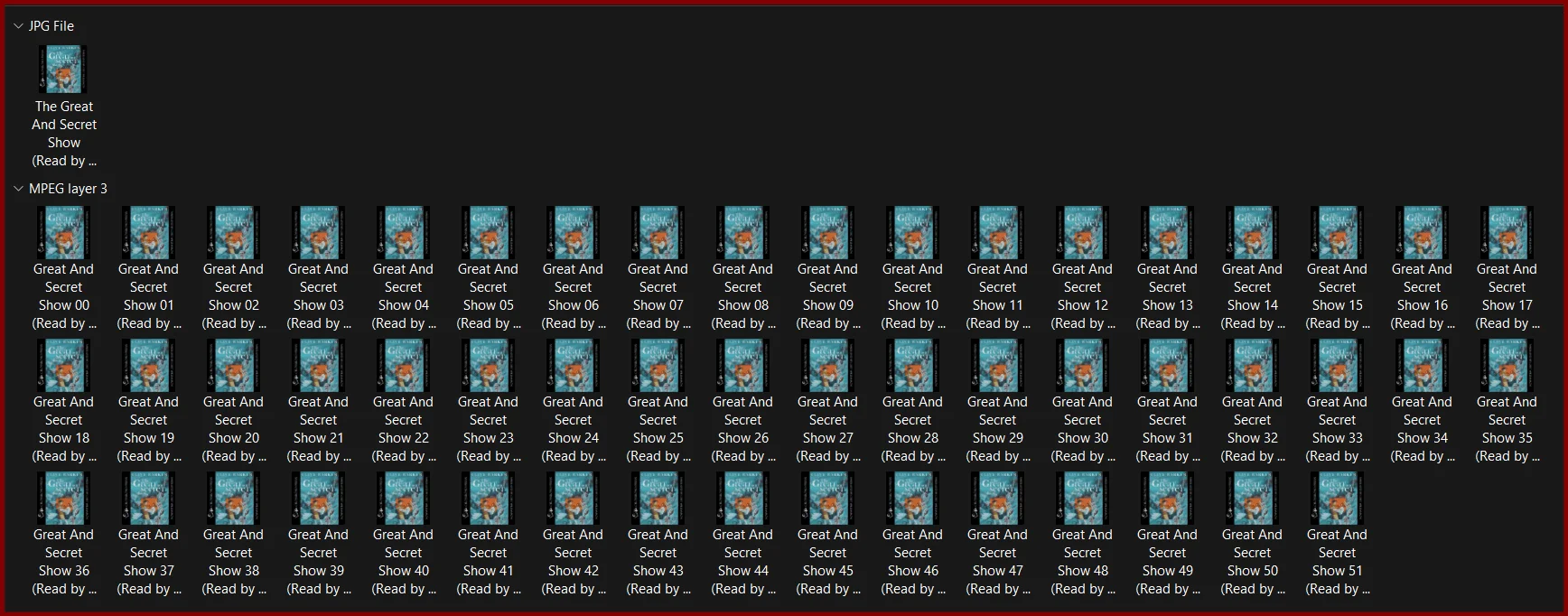Select Great And Secret Show 38 file icon
Screen dimensions: 1568x616
(234, 498)
